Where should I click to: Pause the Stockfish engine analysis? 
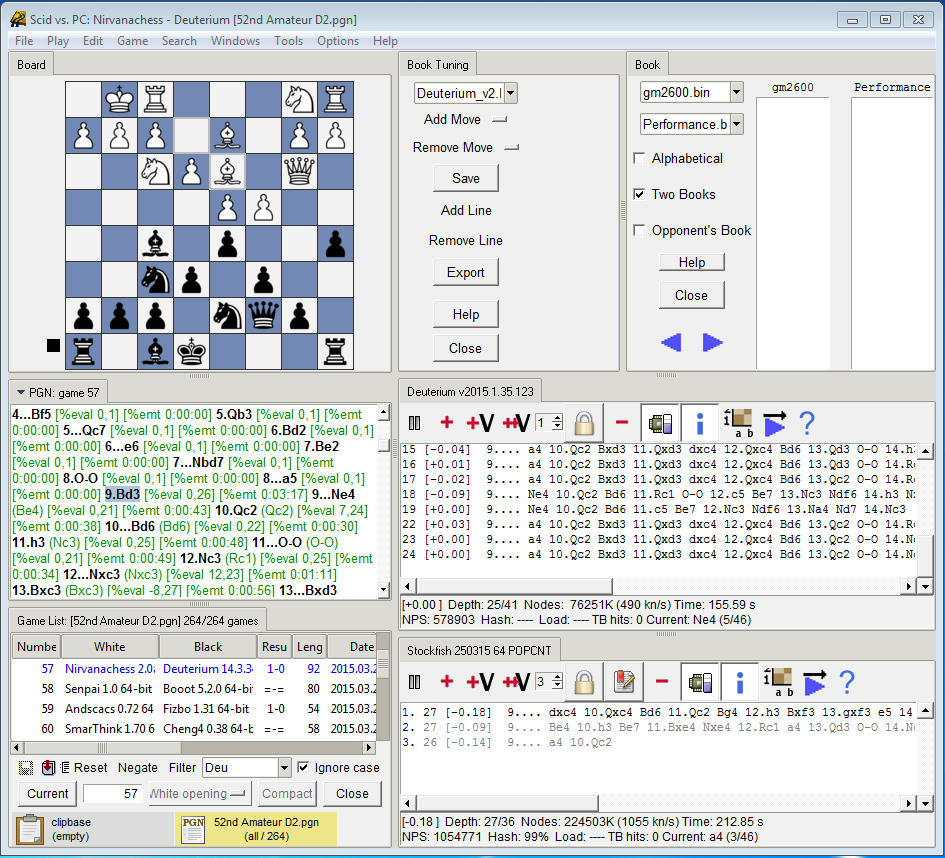coord(415,682)
